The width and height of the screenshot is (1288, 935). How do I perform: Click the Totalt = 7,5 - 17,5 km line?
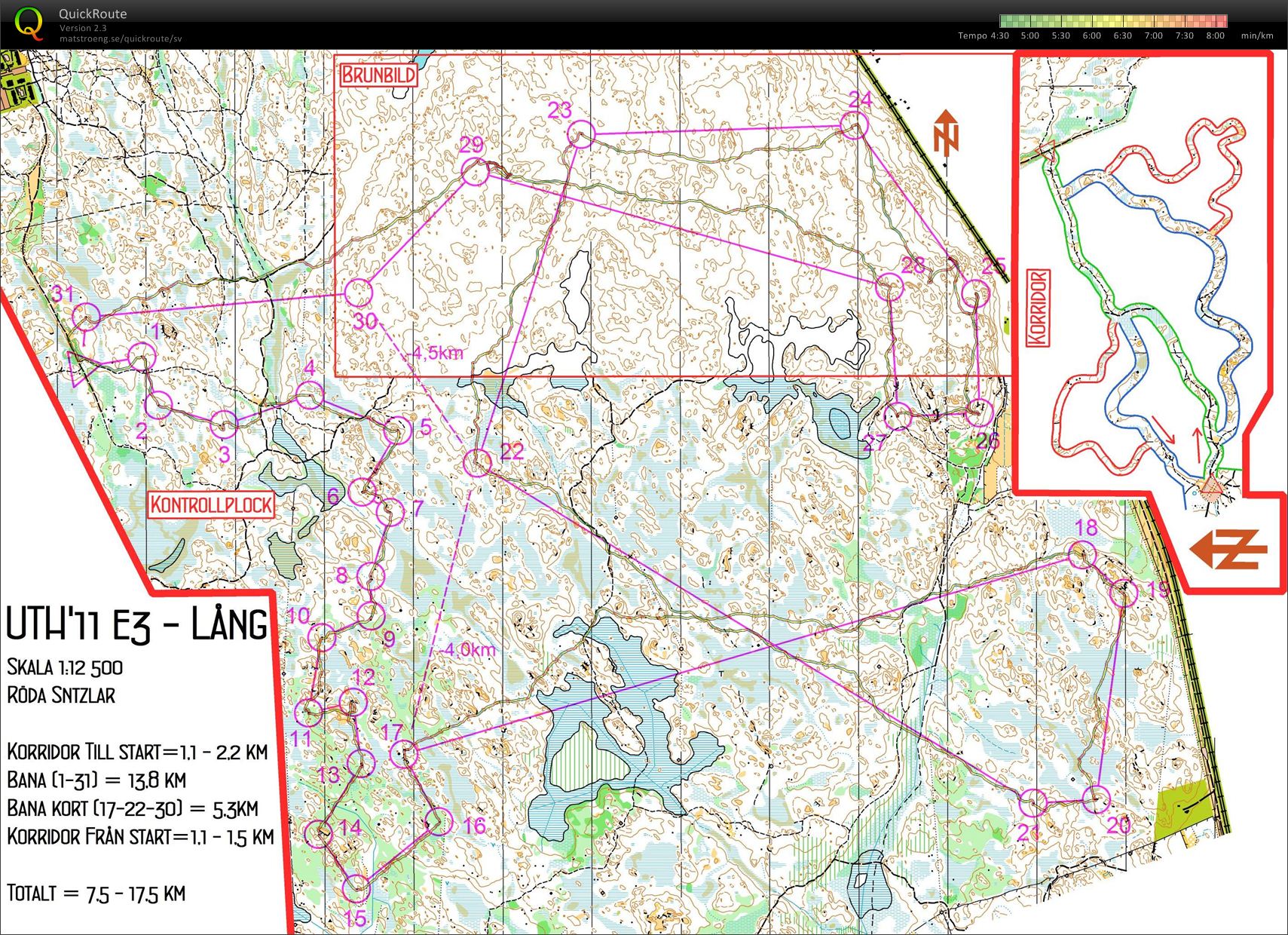point(96,894)
